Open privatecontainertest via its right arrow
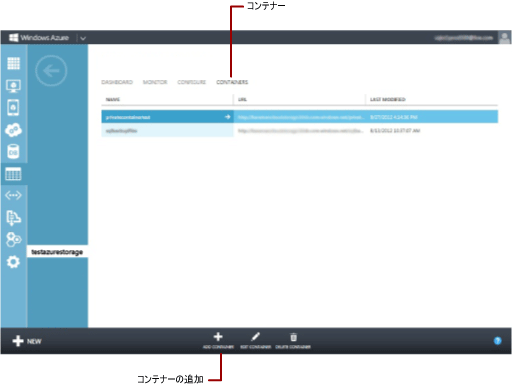This screenshot has height=384, width=512. (228, 117)
